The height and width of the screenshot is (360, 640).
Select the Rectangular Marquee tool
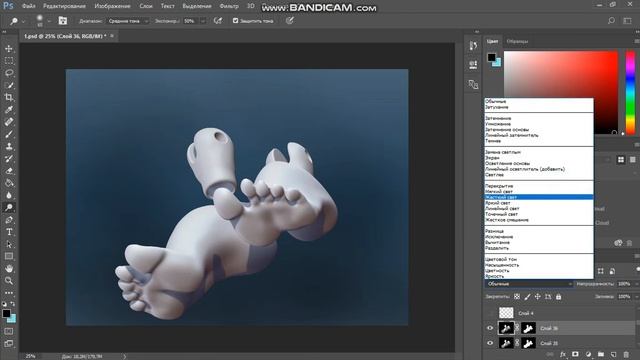(9, 61)
